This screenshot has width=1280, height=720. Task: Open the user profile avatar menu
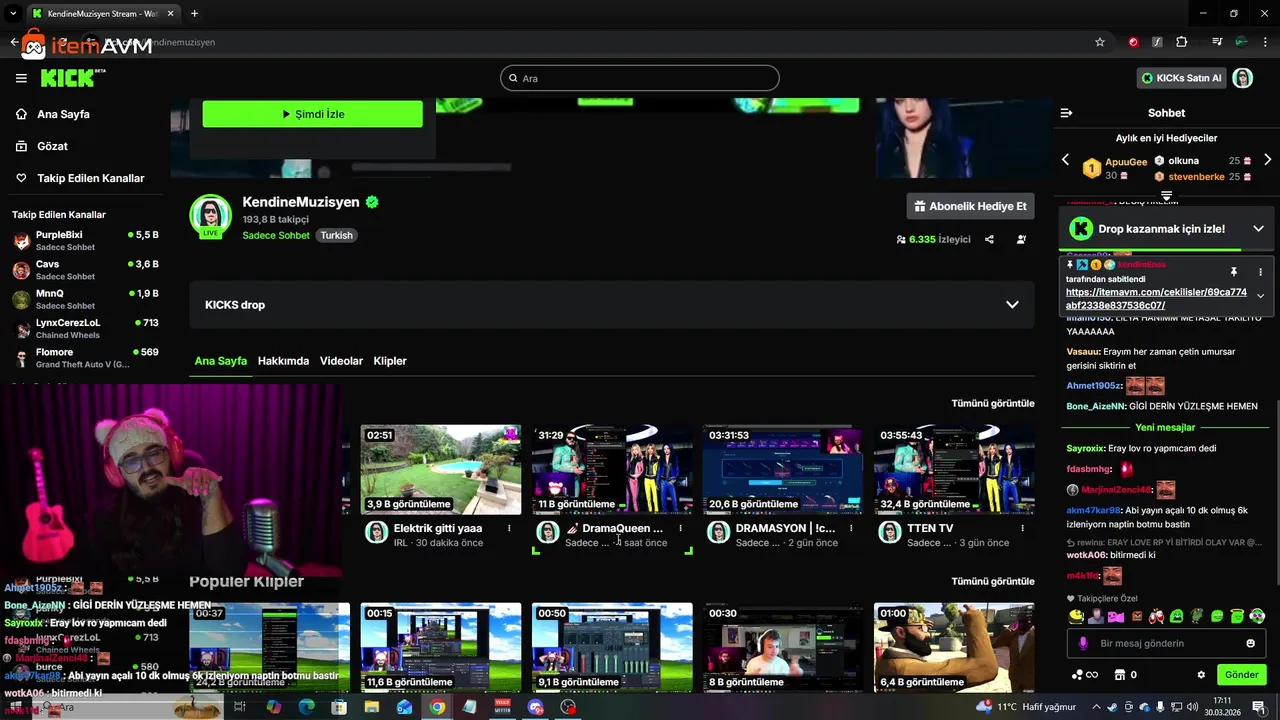1242,78
